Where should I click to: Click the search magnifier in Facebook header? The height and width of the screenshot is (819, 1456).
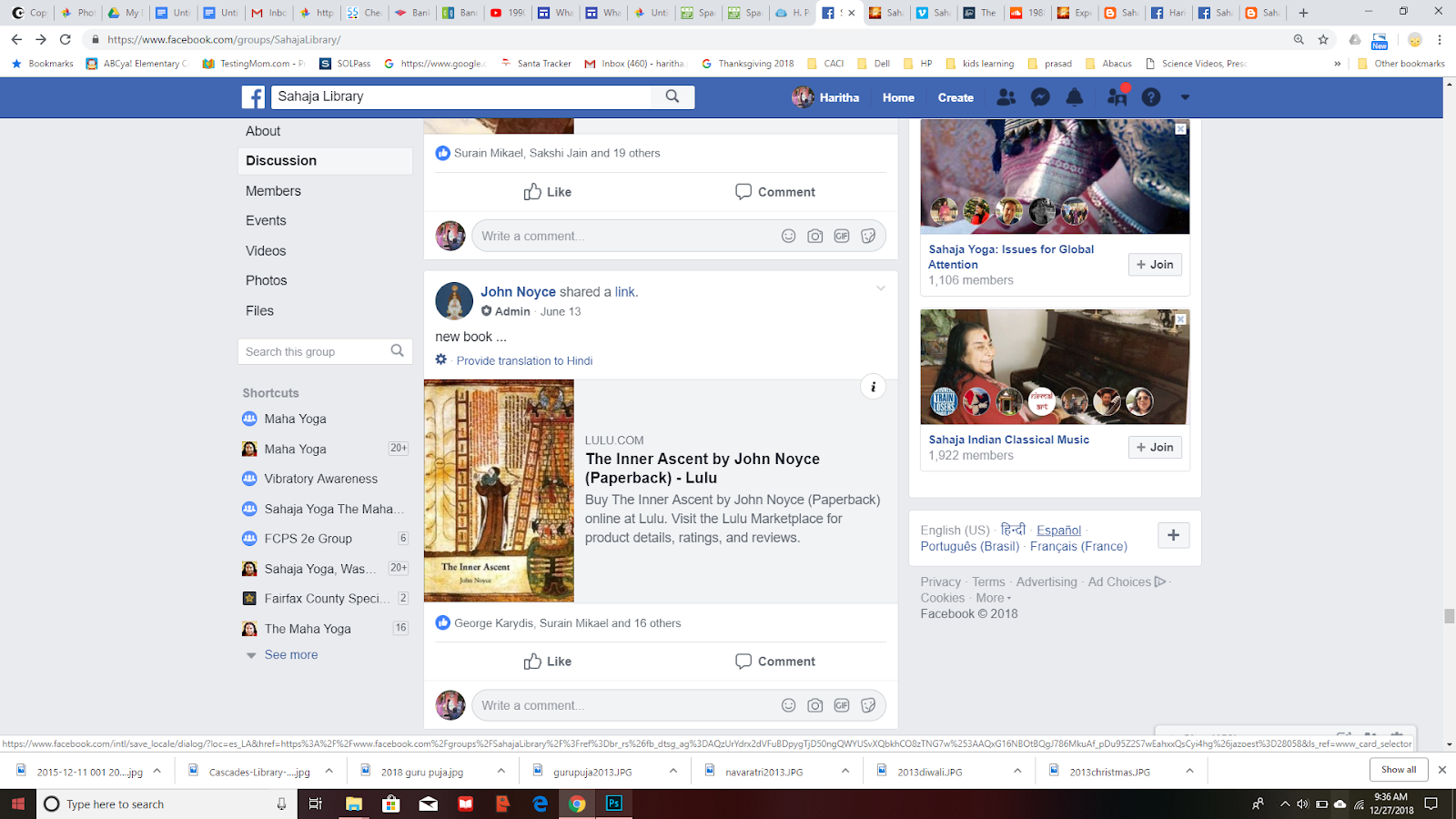(672, 96)
